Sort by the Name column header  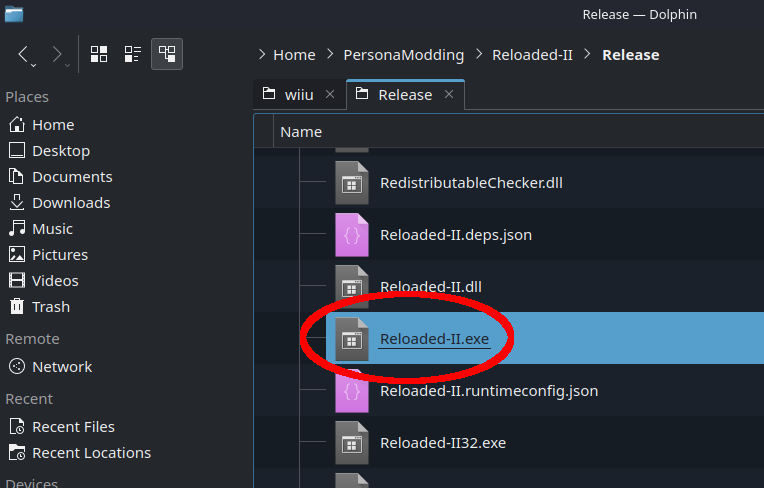click(301, 132)
